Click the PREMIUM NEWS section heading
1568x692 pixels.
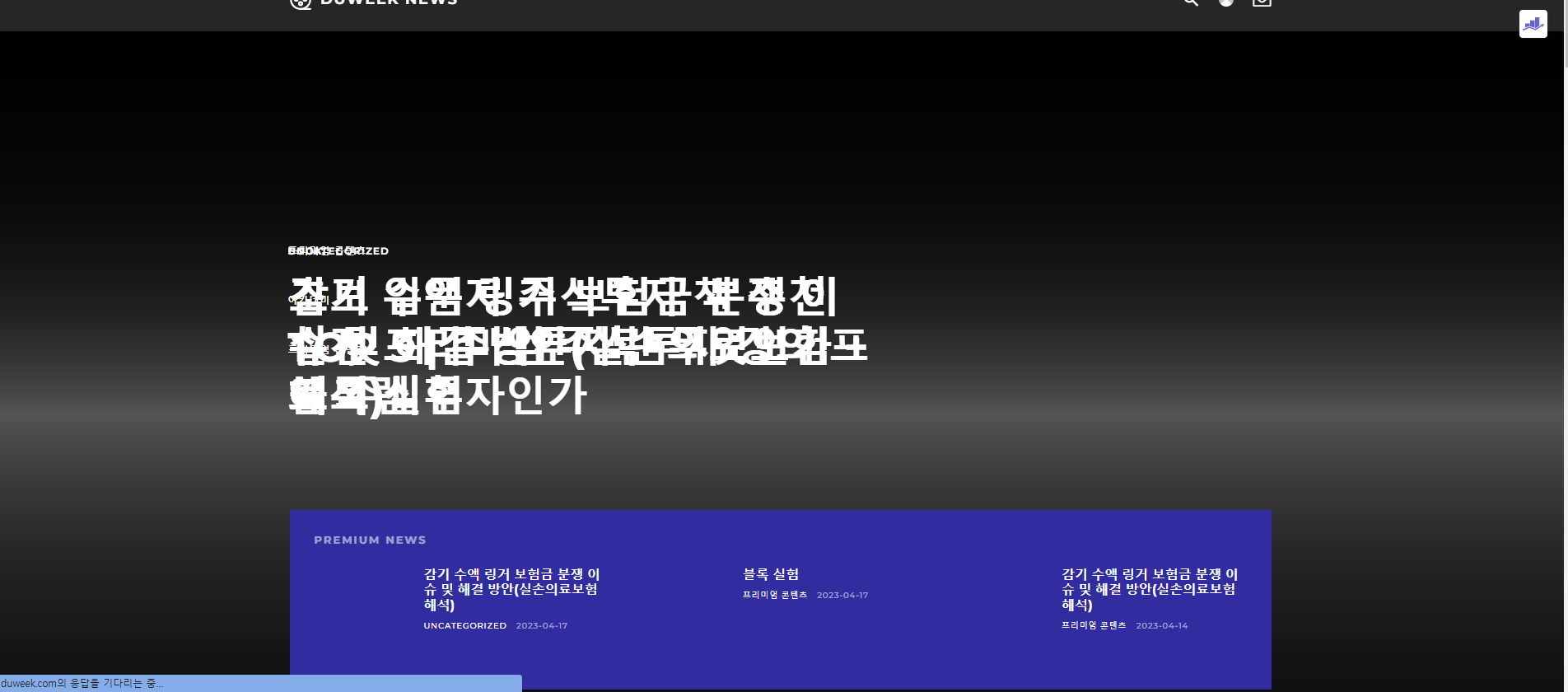(x=370, y=540)
